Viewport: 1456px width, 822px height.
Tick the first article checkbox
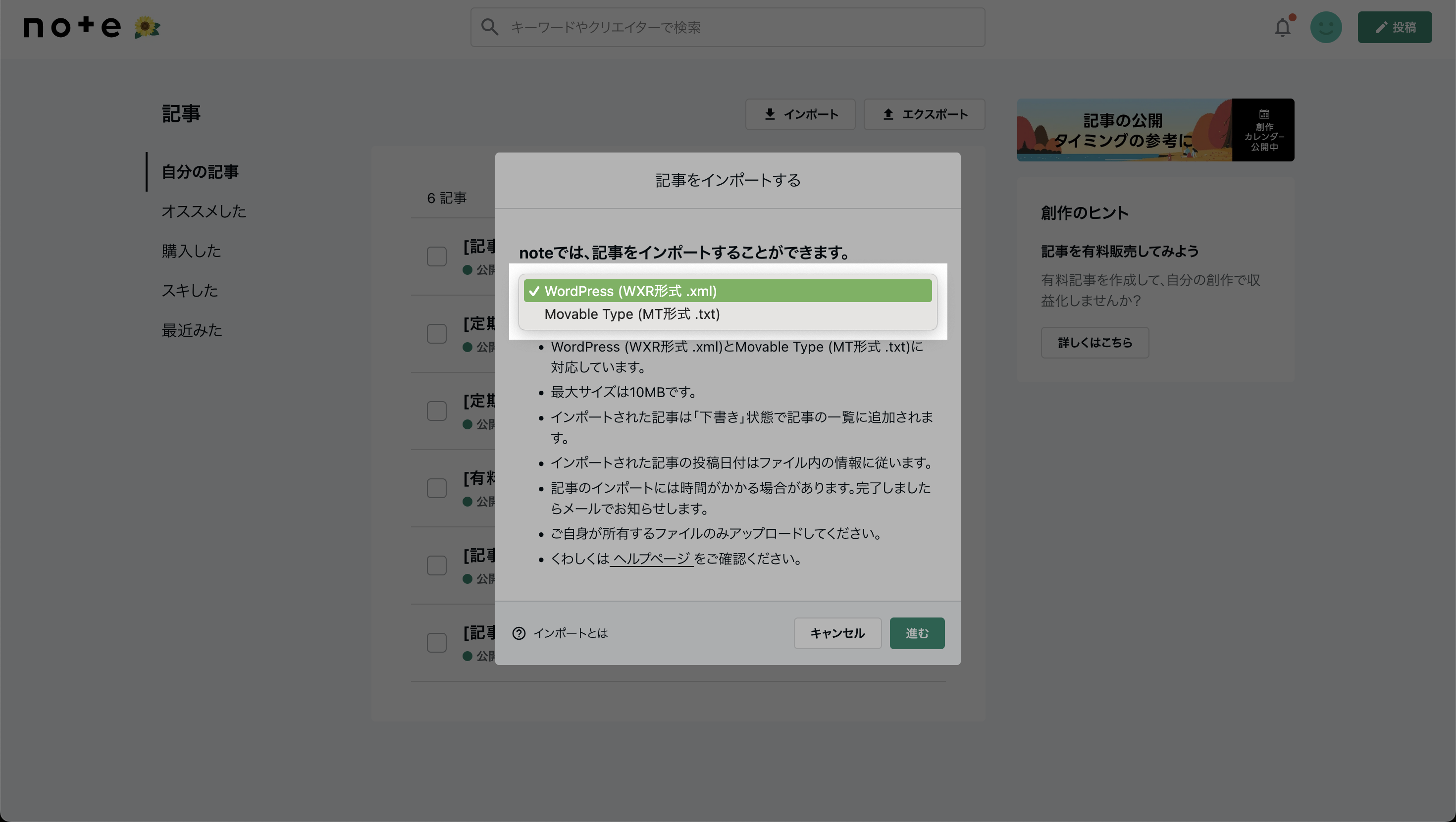(436, 257)
